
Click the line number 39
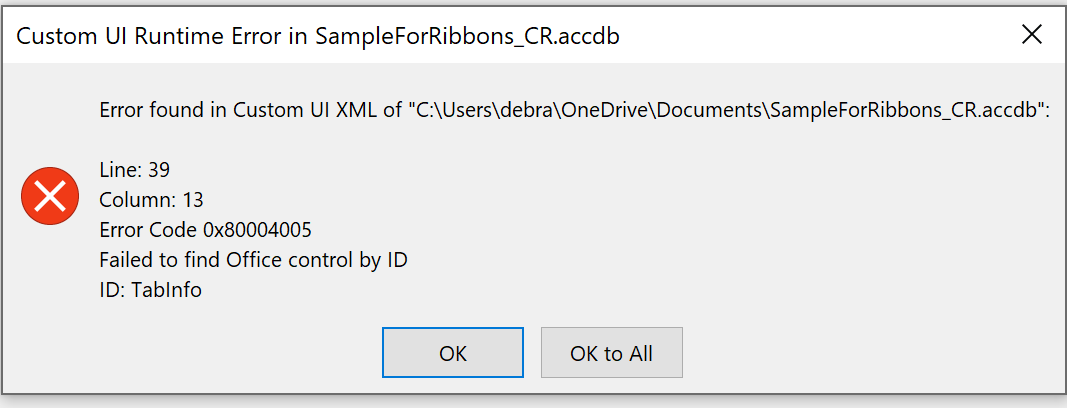[x=160, y=170]
